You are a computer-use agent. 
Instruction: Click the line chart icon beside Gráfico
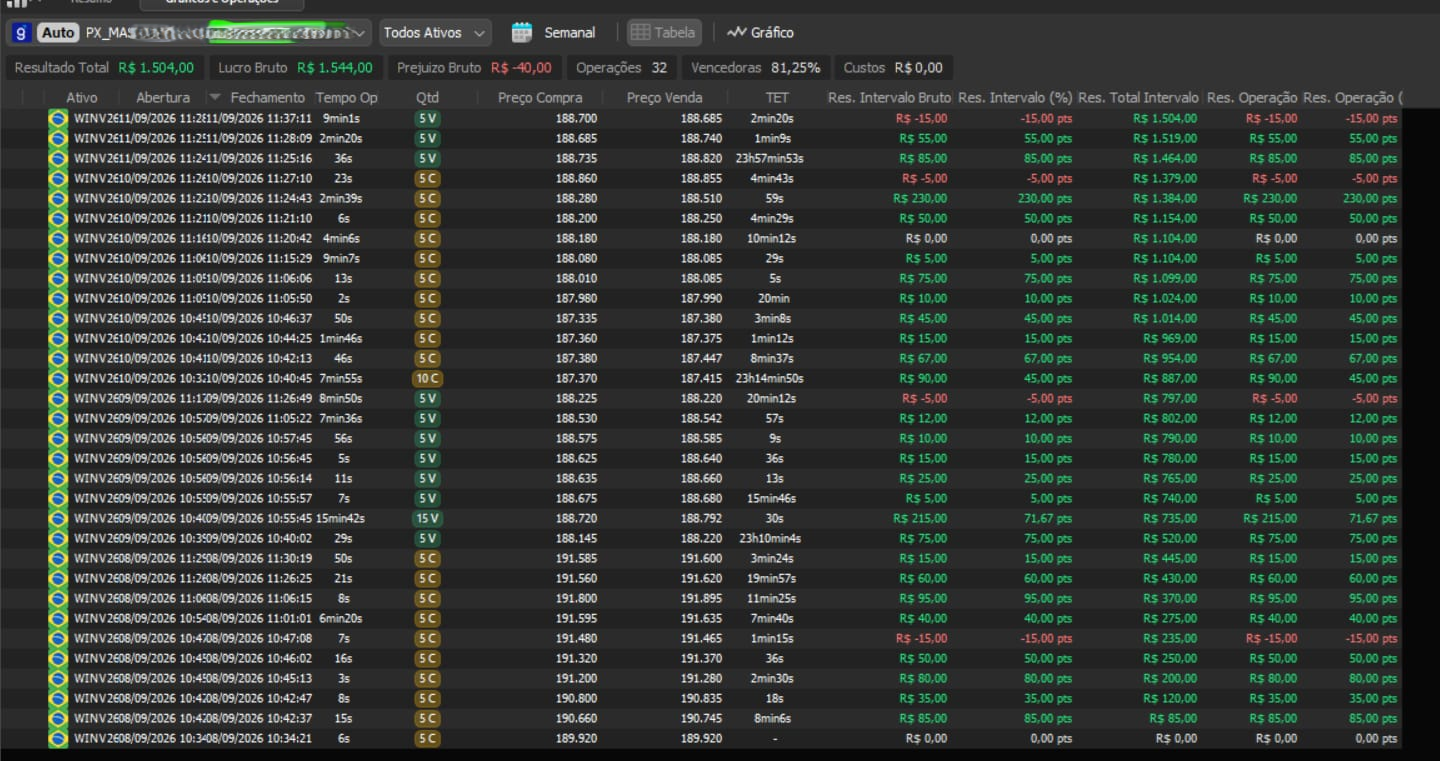click(736, 33)
